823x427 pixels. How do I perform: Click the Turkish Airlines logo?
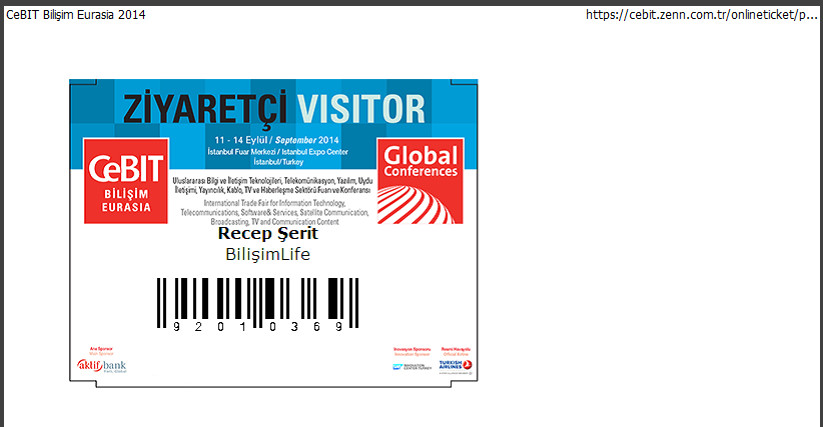point(456,366)
